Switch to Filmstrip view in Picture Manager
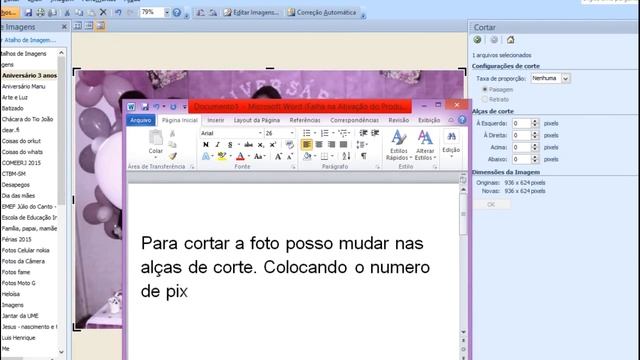Viewport: 640px width, 360px height. tap(89, 26)
